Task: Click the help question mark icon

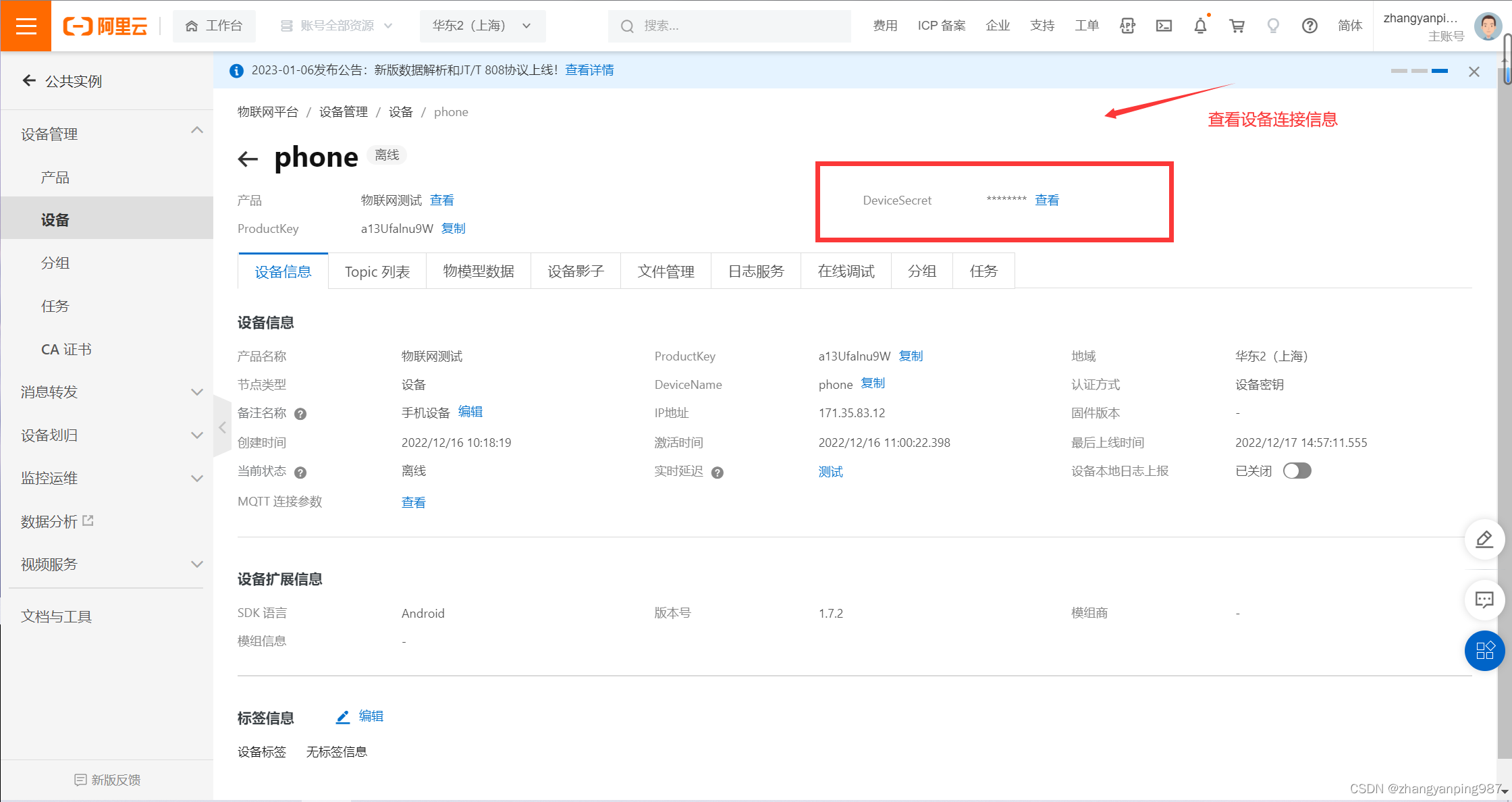Action: pos(1309,26)
